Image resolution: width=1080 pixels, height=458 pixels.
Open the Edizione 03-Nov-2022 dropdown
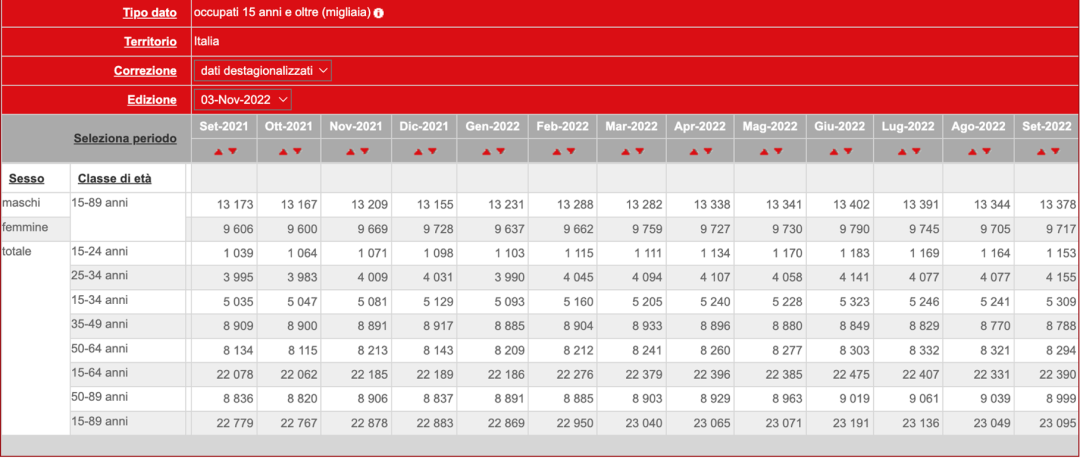click(x=243, y=100)
